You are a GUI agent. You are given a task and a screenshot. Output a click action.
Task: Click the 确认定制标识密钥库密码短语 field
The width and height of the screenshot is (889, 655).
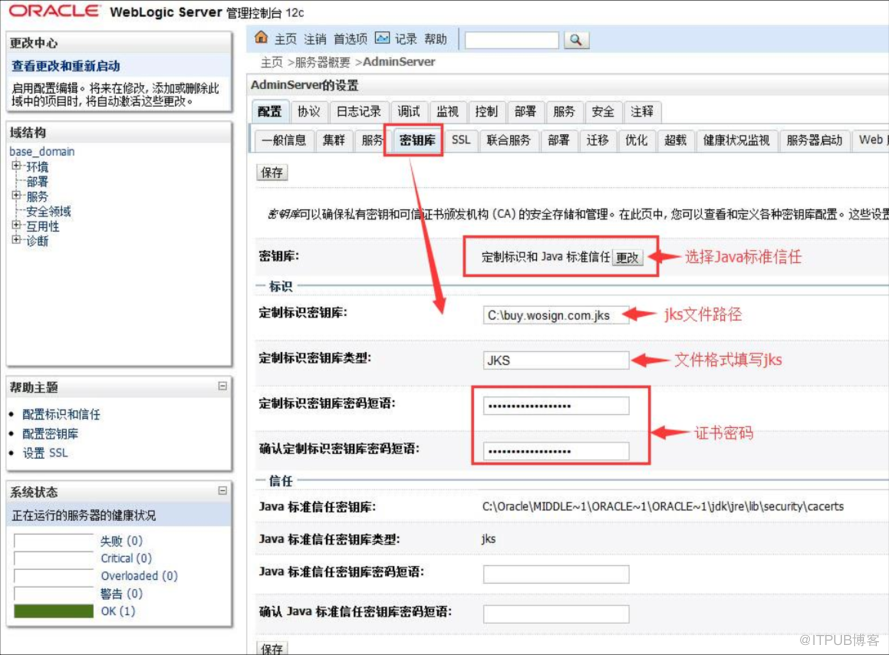pyautogui.click(x=556, y=451)
